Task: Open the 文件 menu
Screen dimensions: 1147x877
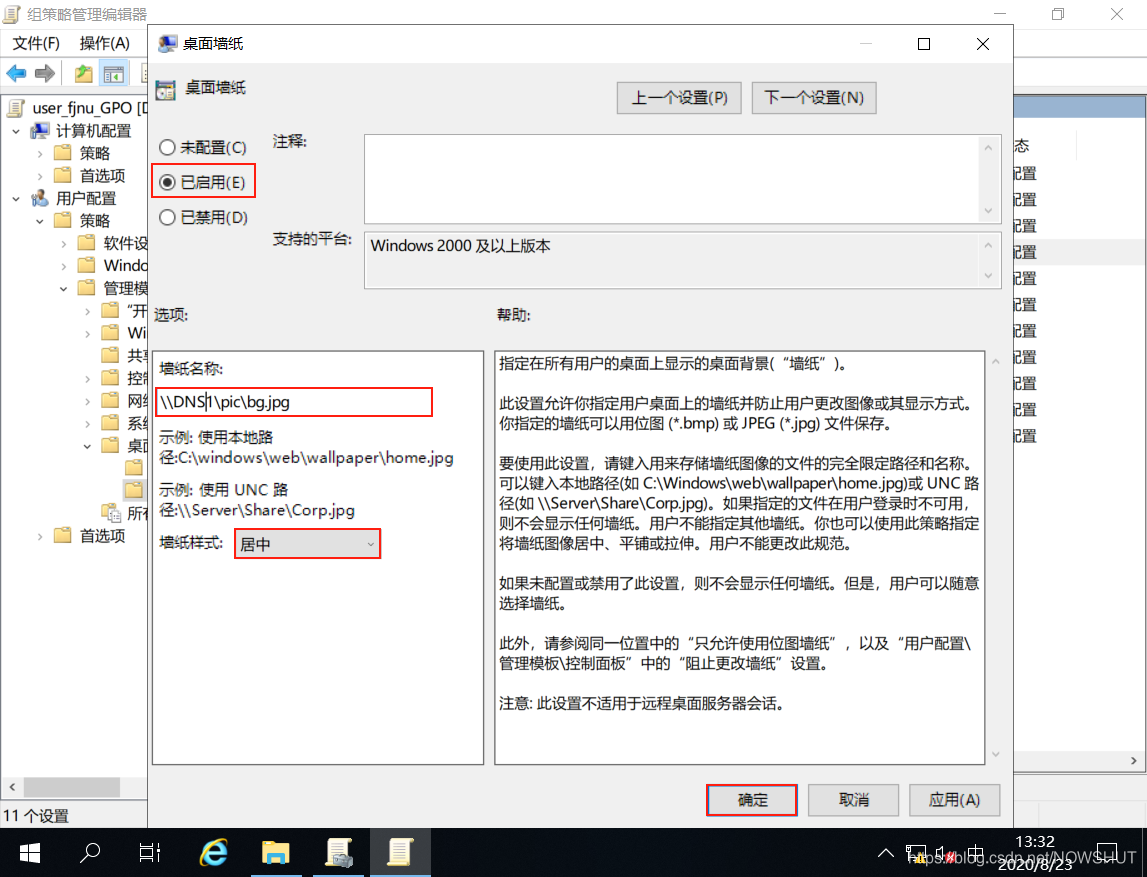Action: 36,43
